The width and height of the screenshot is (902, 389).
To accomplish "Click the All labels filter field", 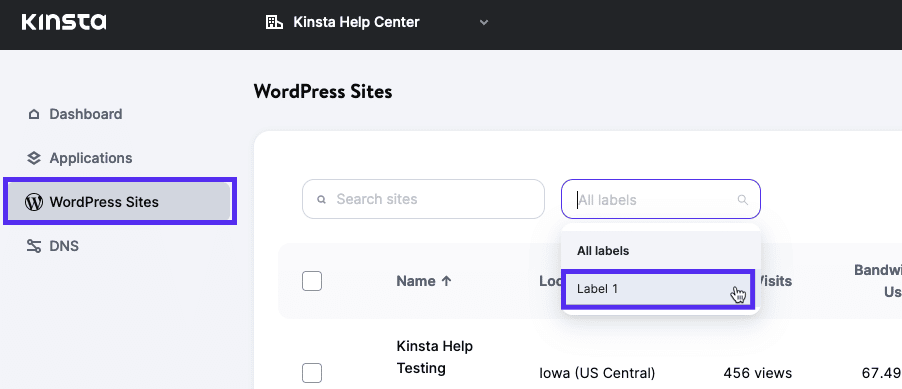I will click(x=661, y=199).
